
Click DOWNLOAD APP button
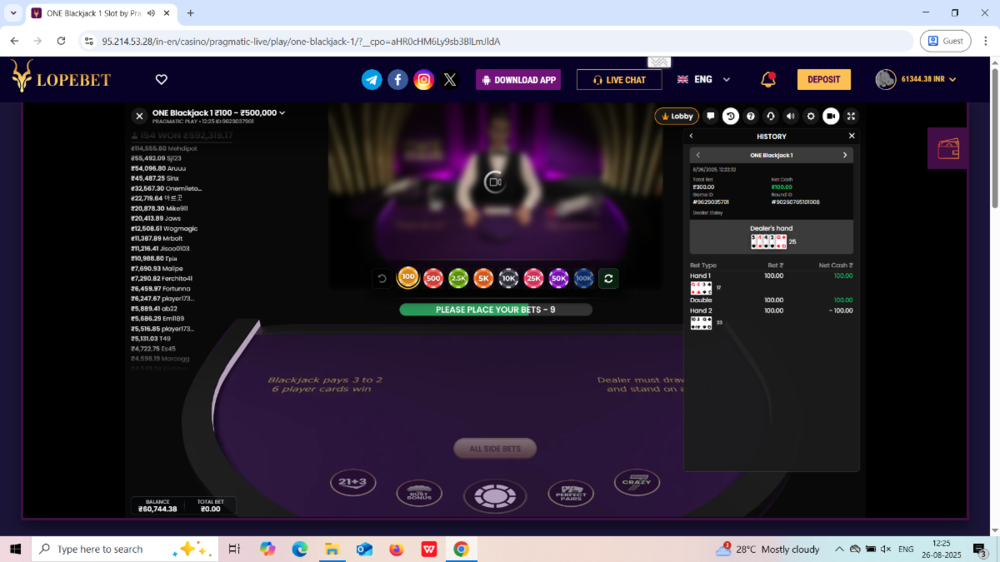[518, 80]
